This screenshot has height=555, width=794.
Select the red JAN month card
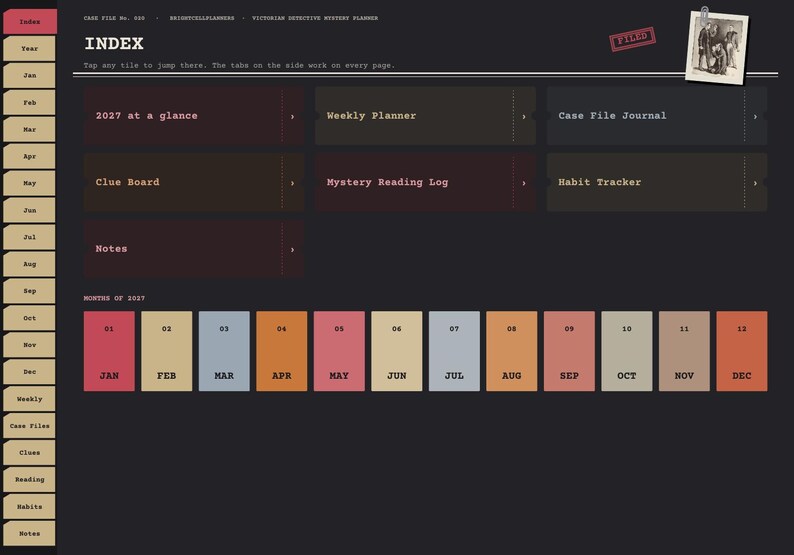(109, 351)
